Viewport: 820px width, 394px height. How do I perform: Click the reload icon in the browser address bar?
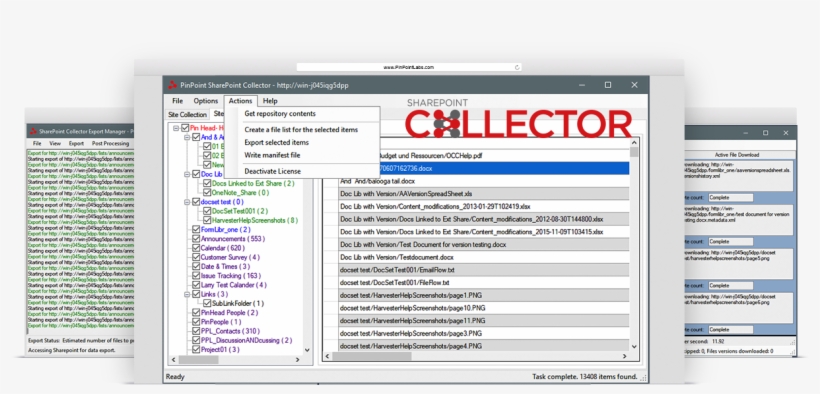coord(517,67)
